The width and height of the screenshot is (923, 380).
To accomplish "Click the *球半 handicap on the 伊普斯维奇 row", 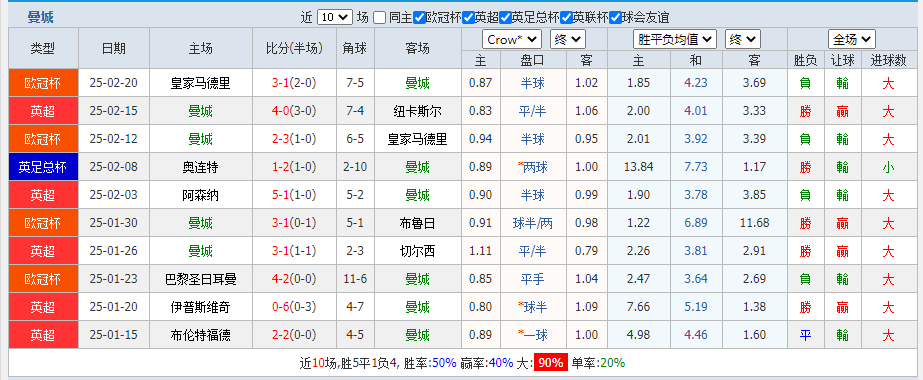I will click(x=533, y=307).
